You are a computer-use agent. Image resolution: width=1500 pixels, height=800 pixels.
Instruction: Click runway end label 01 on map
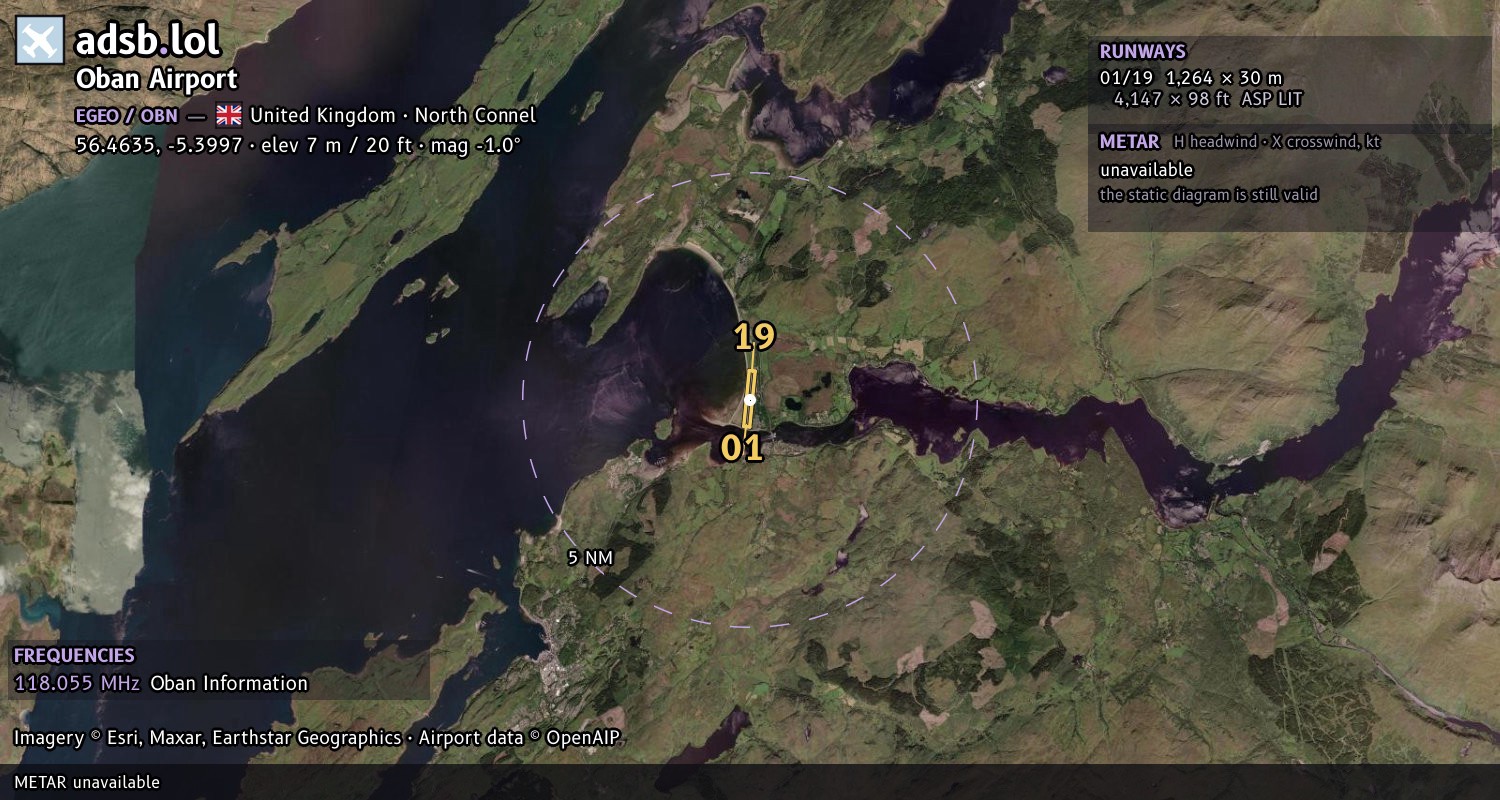point(742,447)
